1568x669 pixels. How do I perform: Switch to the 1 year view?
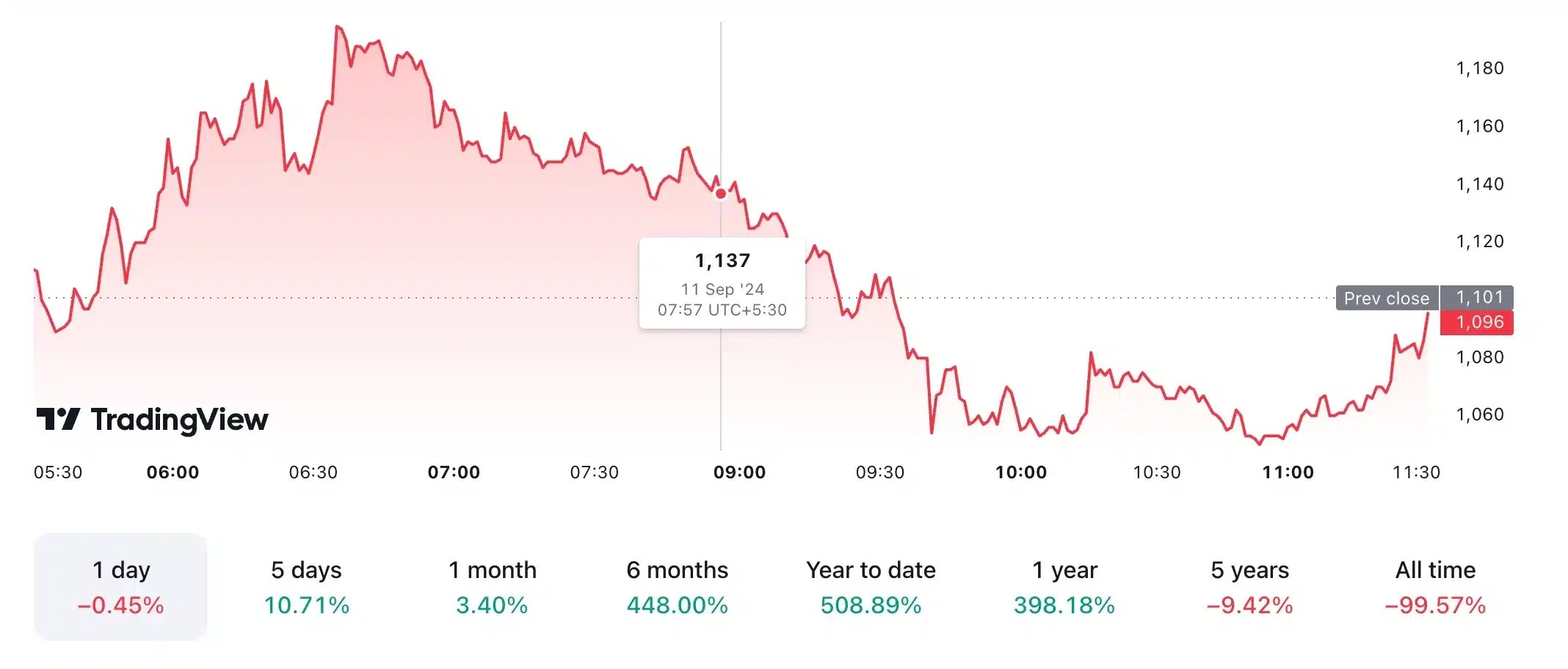1064,587
